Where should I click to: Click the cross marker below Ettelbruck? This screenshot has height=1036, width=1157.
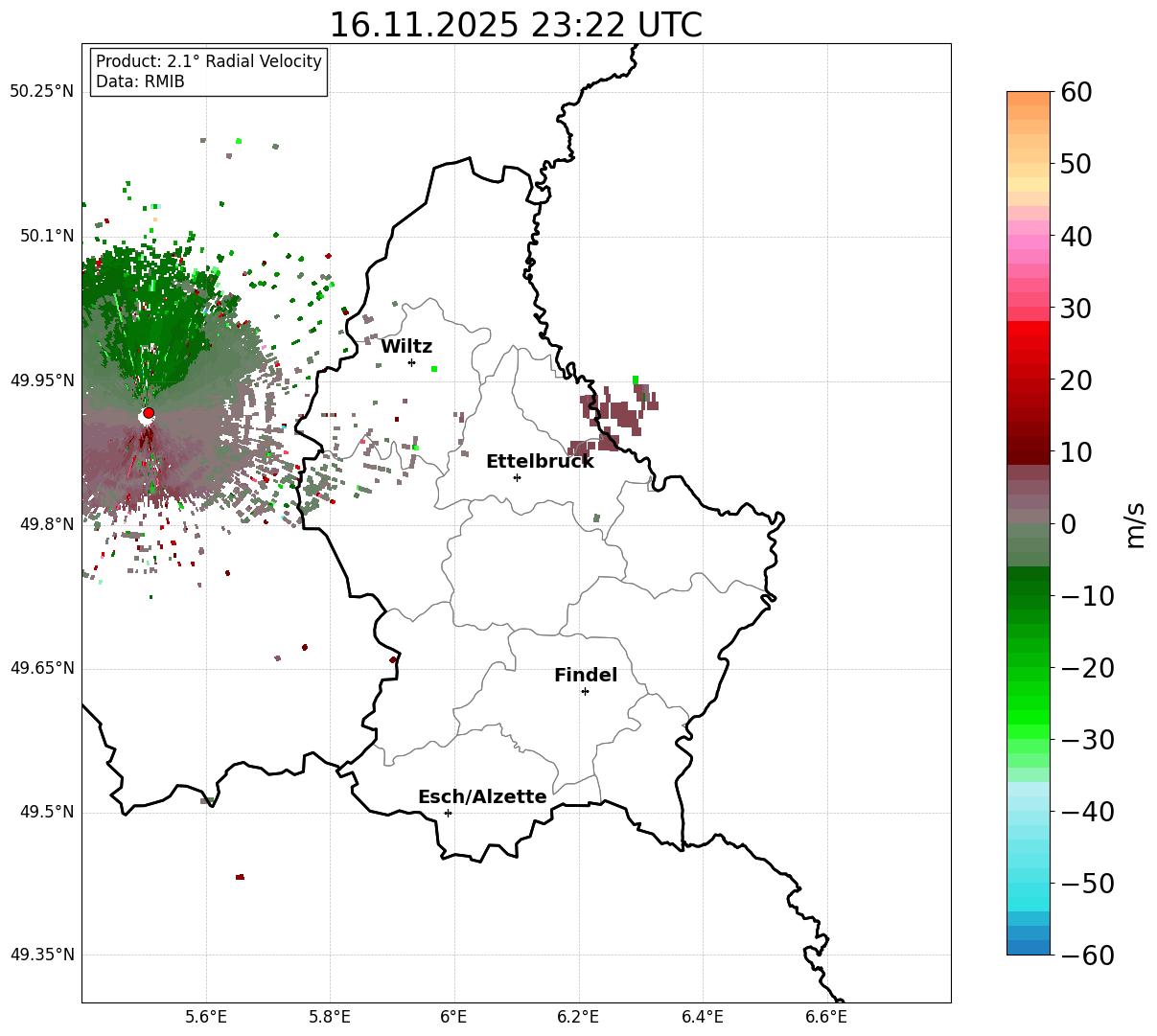click(x=517, y=477)
